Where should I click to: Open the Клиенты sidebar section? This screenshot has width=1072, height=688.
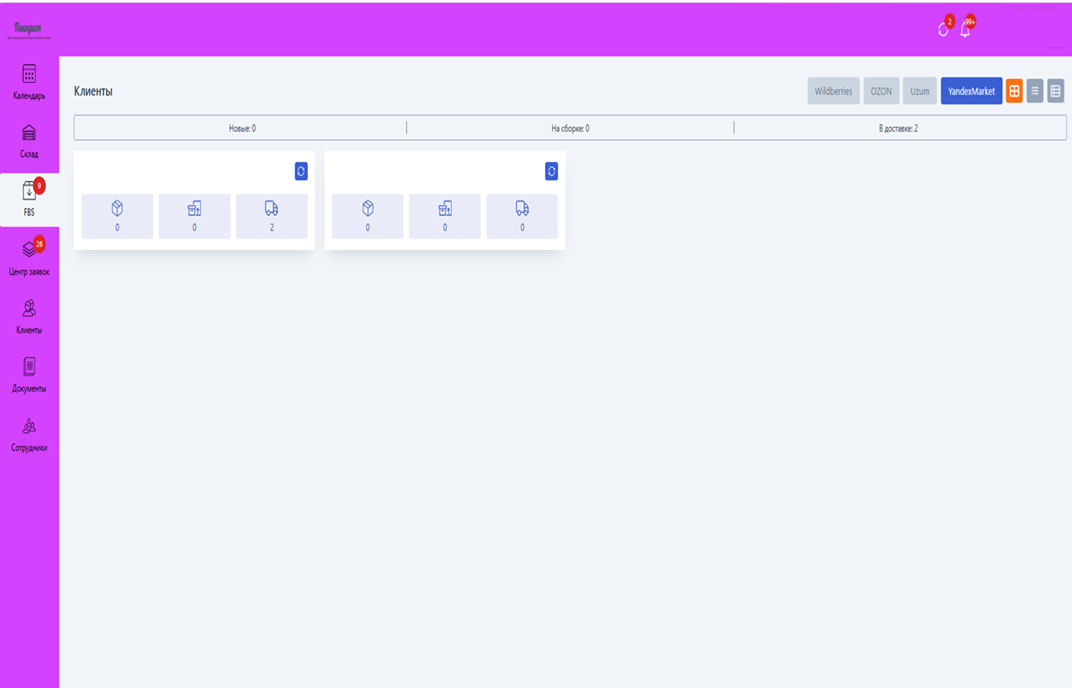pos(29,316)
